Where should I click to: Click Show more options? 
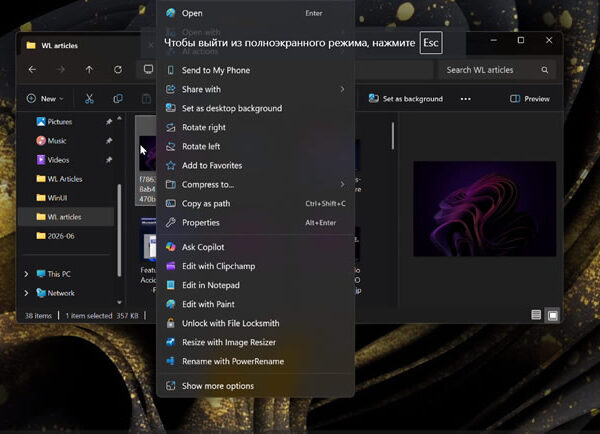(x=255, y=386)
